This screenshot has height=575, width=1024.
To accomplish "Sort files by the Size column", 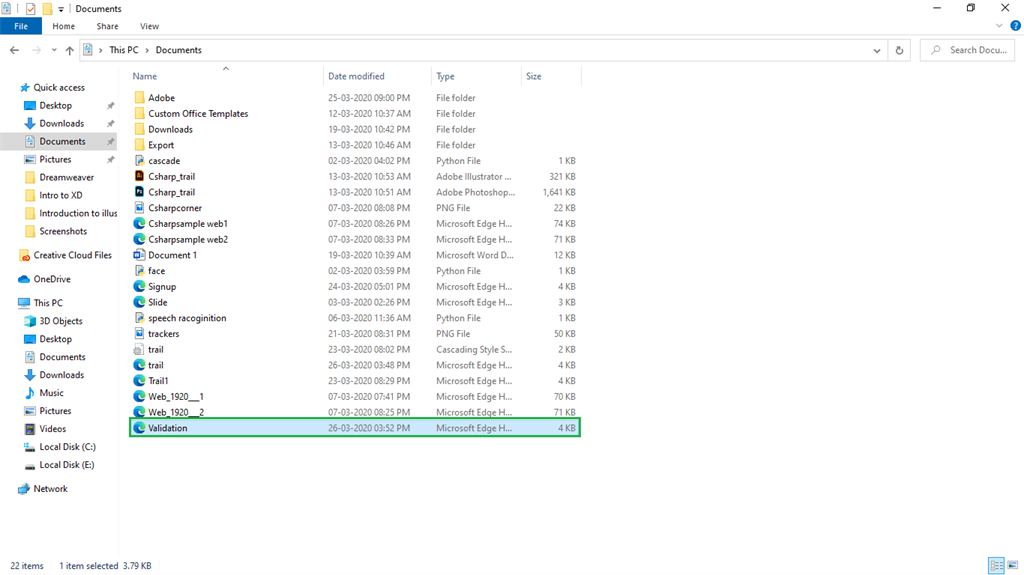I will [x=534, y=76].
